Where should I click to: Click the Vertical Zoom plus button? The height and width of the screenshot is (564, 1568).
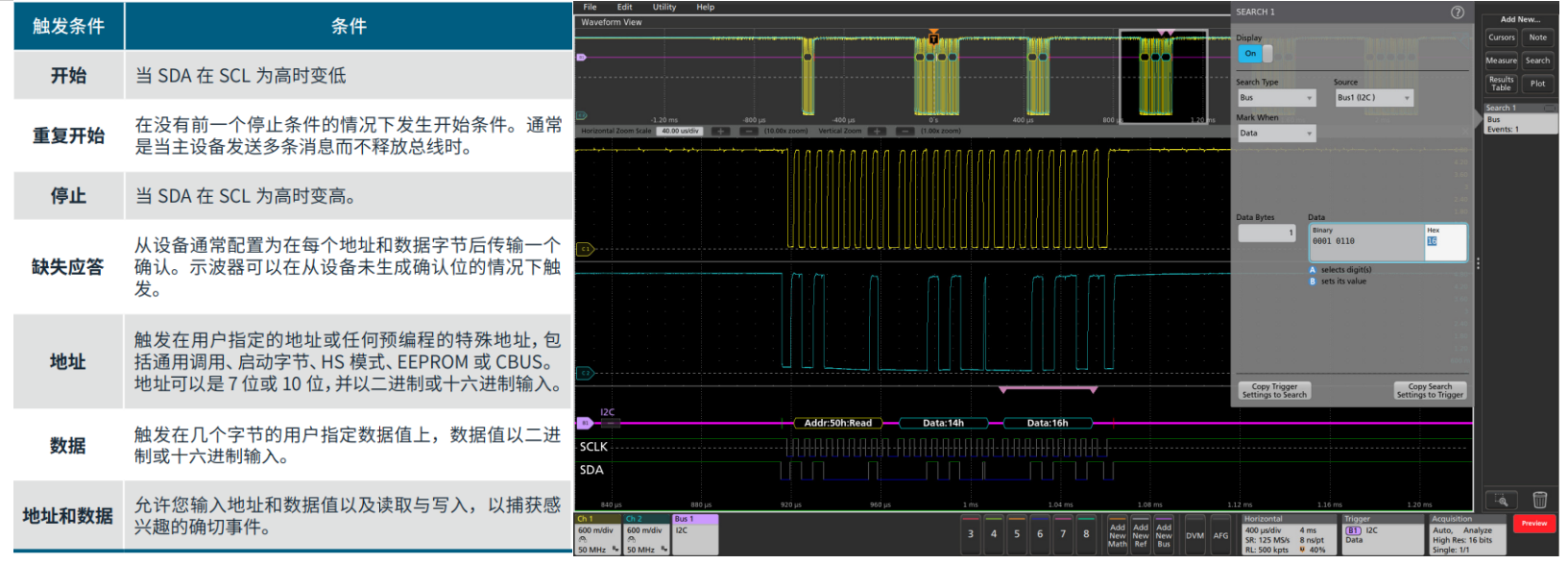876,131
